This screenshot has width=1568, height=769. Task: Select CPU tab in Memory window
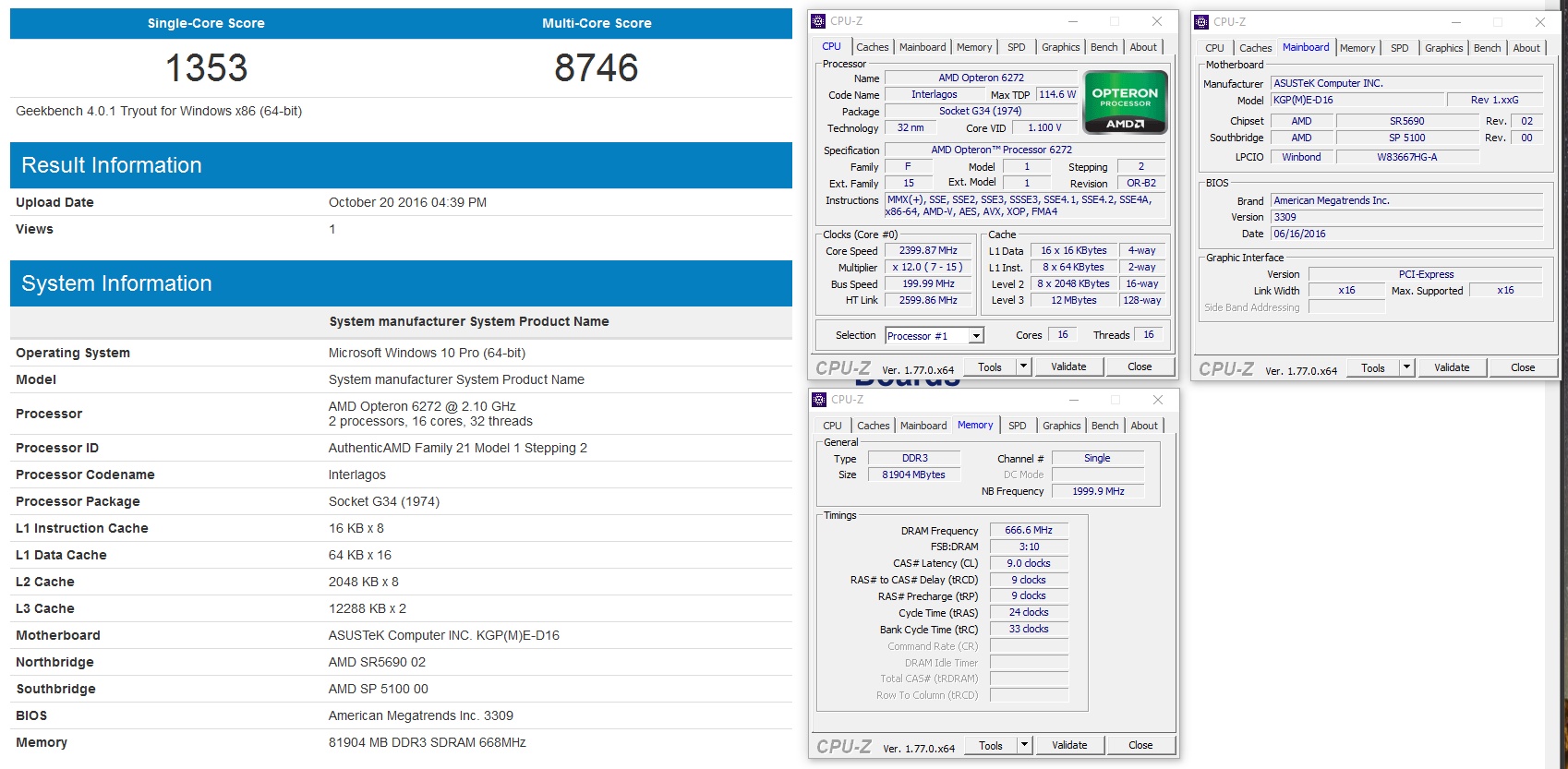tap(832, 426)
